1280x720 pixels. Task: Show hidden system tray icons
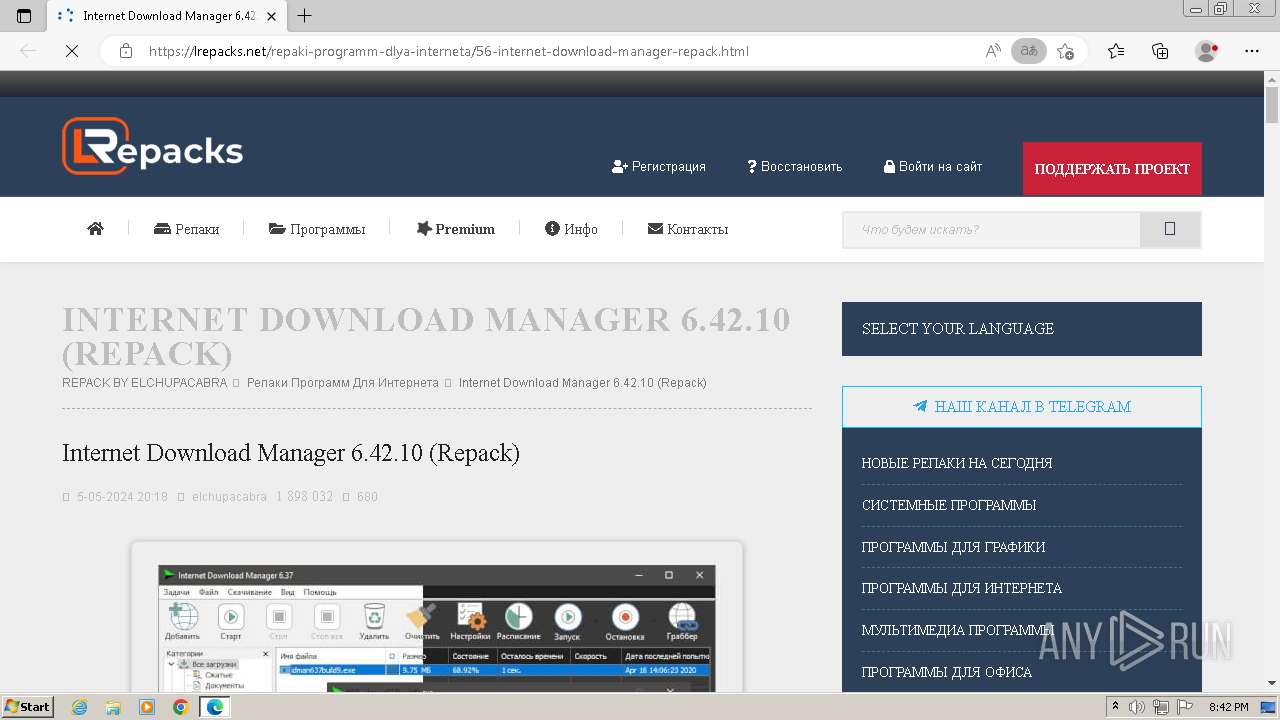click(1116, 707)
